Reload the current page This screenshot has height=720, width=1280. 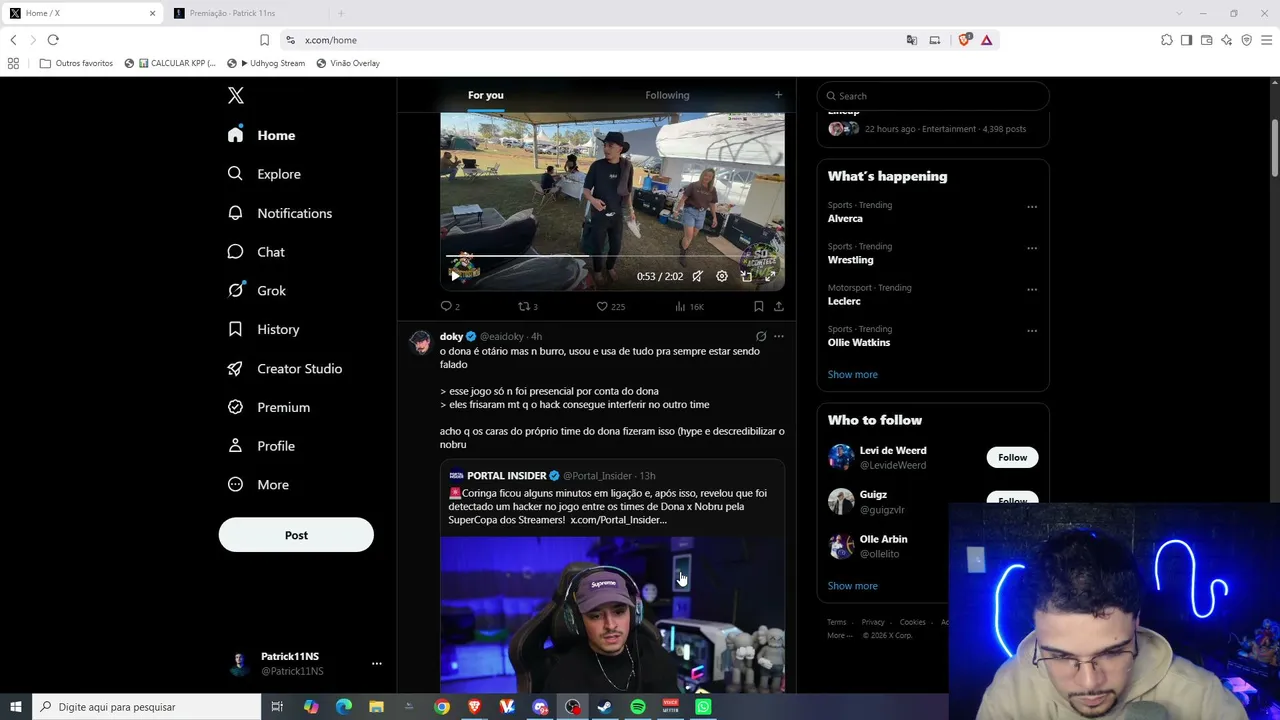[x=53, y=40]
